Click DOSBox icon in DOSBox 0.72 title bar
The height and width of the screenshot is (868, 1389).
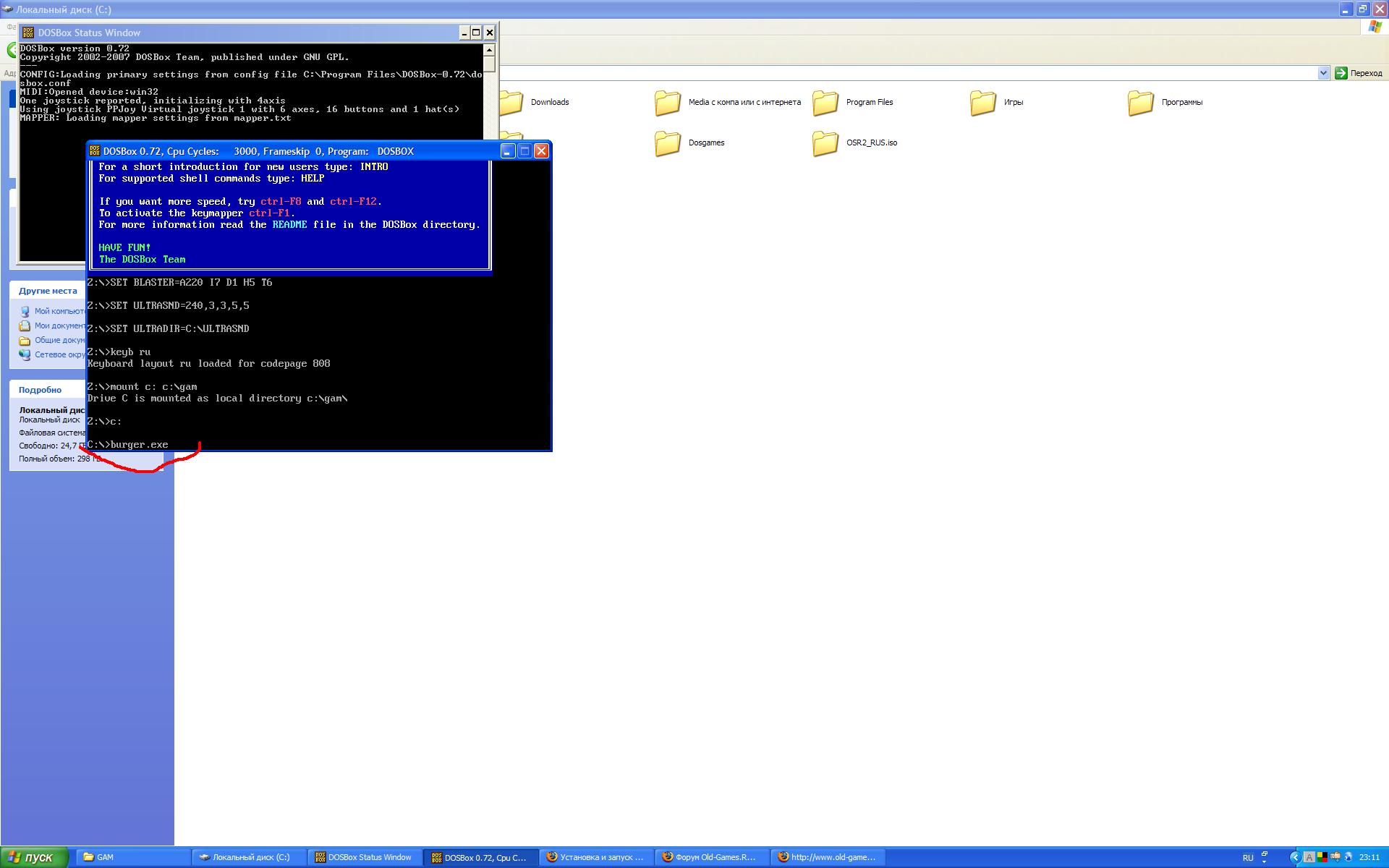95,151
